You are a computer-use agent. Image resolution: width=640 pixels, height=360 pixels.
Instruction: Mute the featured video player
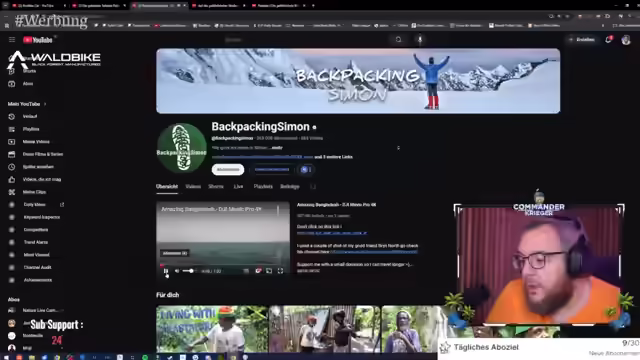tap(177, 271)
